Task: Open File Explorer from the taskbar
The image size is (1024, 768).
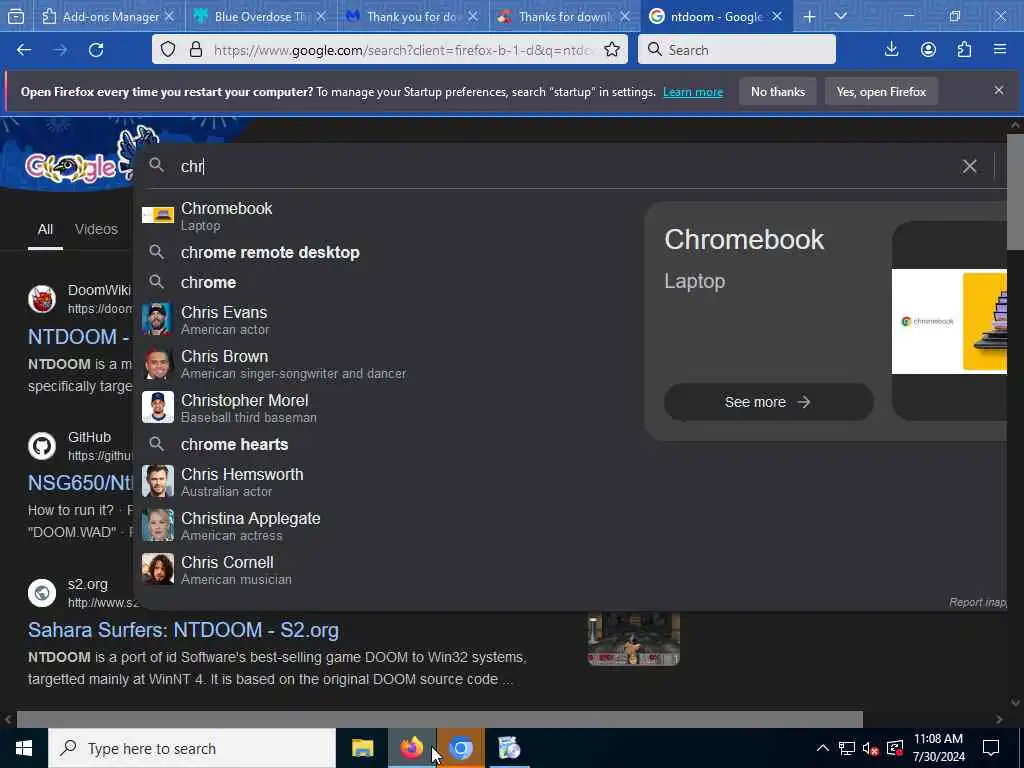Action: tap(362, 748)
